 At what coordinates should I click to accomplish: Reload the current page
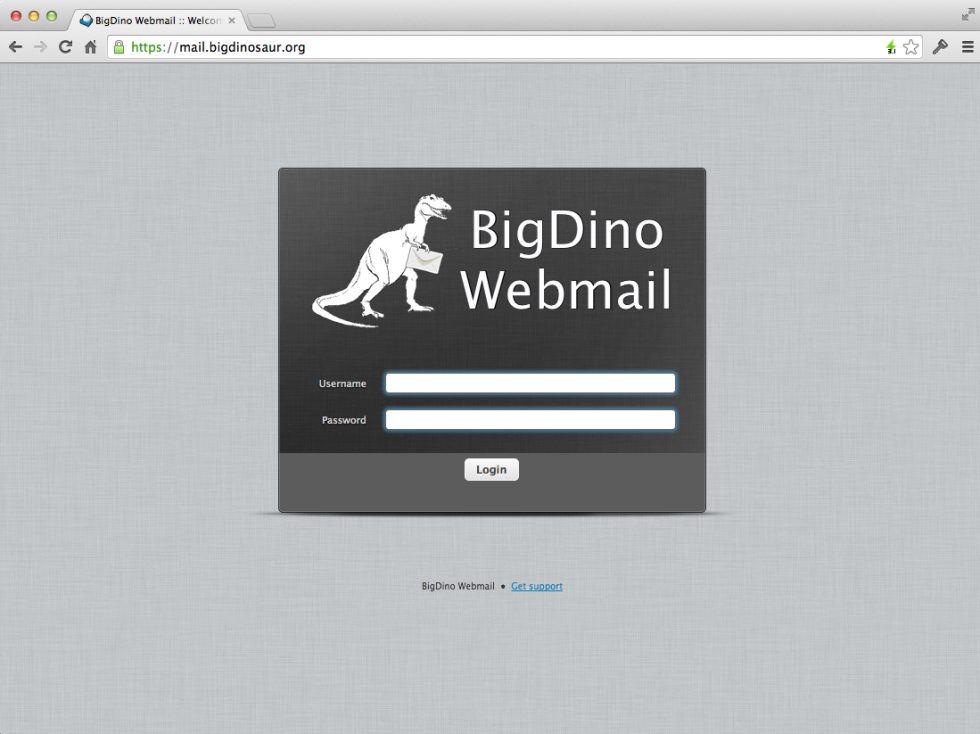(x=64, y=46)
